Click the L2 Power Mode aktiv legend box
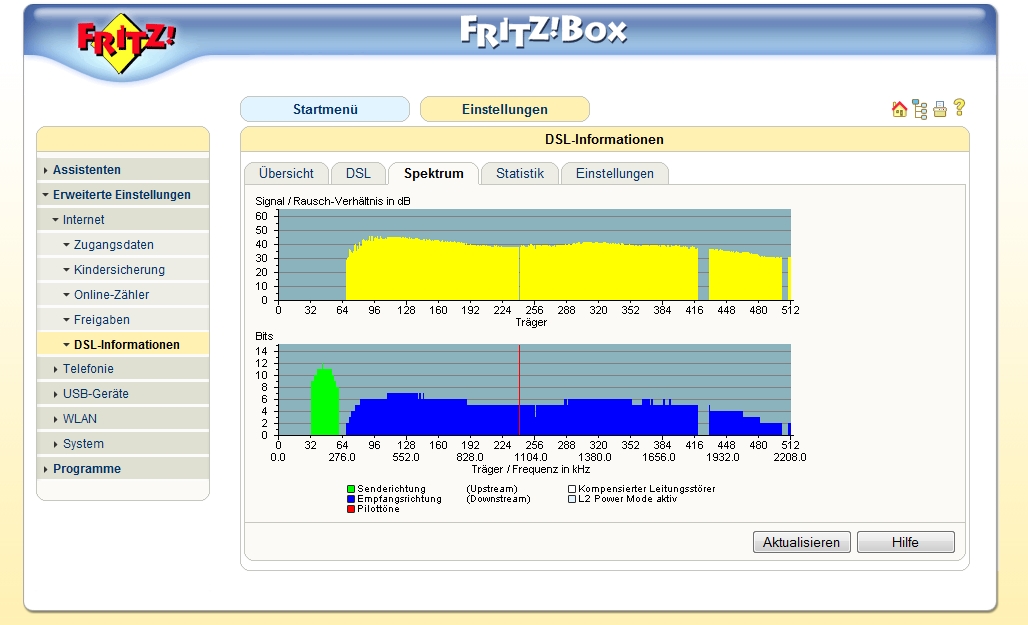 (x=572, y=499)
